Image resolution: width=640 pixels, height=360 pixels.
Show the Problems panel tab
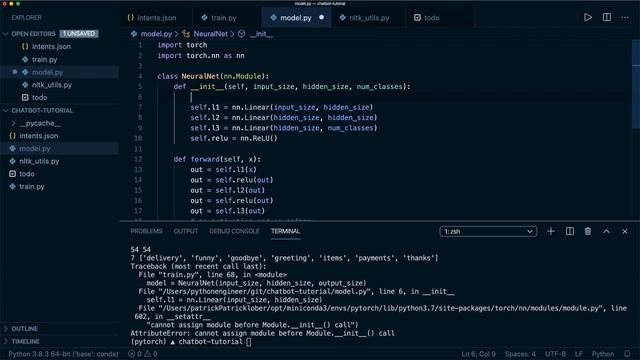coord(146,231)
